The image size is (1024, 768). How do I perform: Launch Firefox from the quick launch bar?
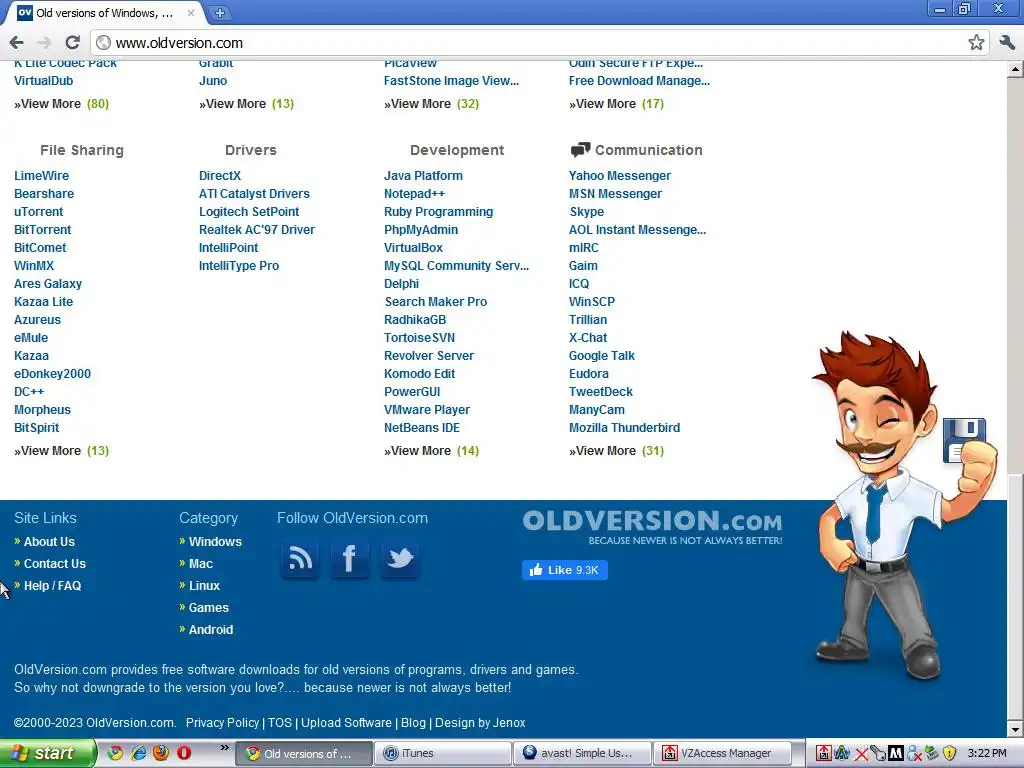[x=161, y=753]
